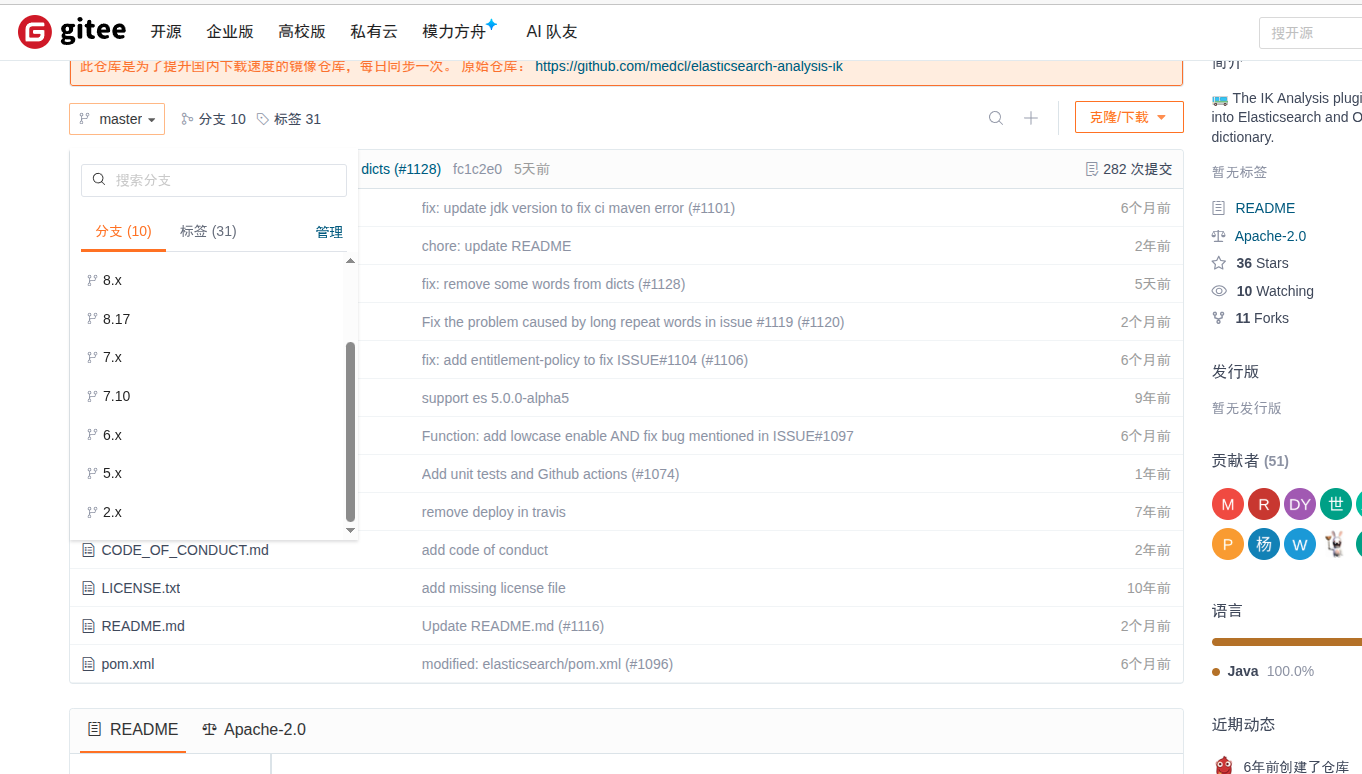This screenshot has height=774, width=1362.
Task: Click the rabbit contributor avatar
Action: (x=1335, y=544)
